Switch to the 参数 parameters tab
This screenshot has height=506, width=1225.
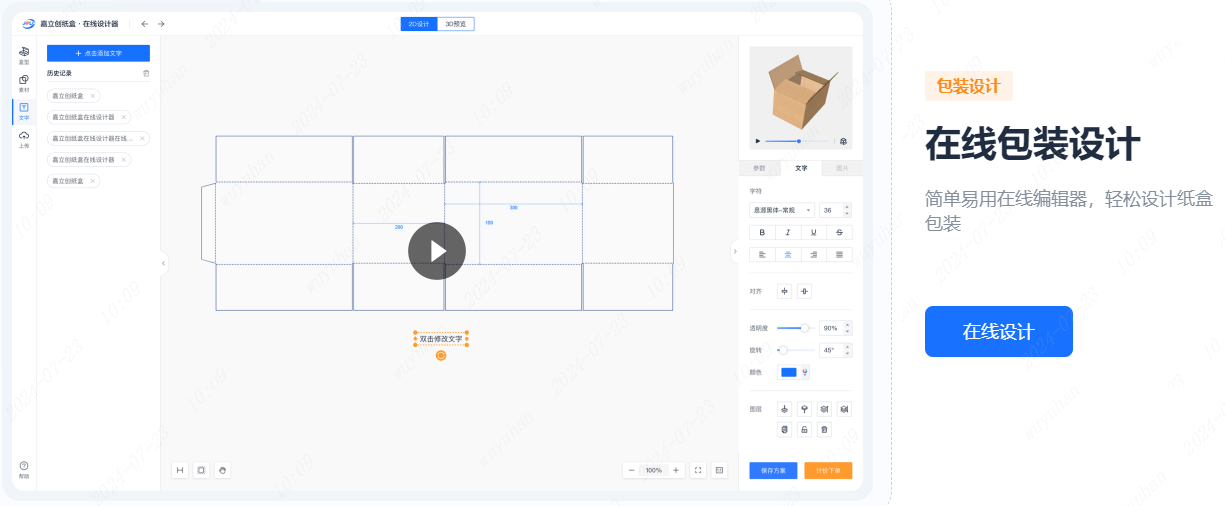(759, 168)
